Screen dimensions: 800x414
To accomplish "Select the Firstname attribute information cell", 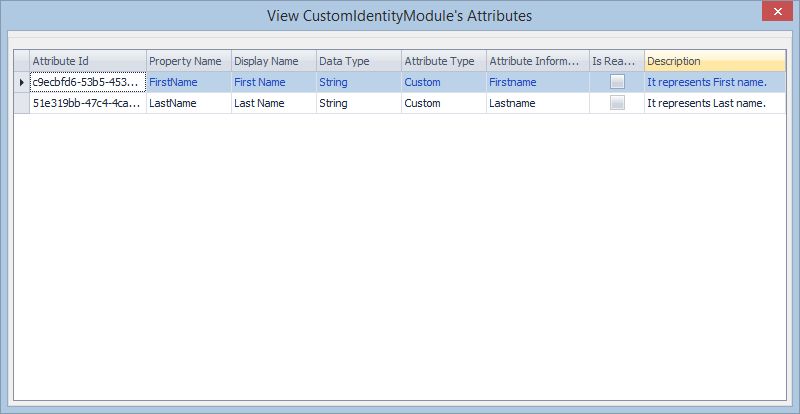I will coord(538,82).
